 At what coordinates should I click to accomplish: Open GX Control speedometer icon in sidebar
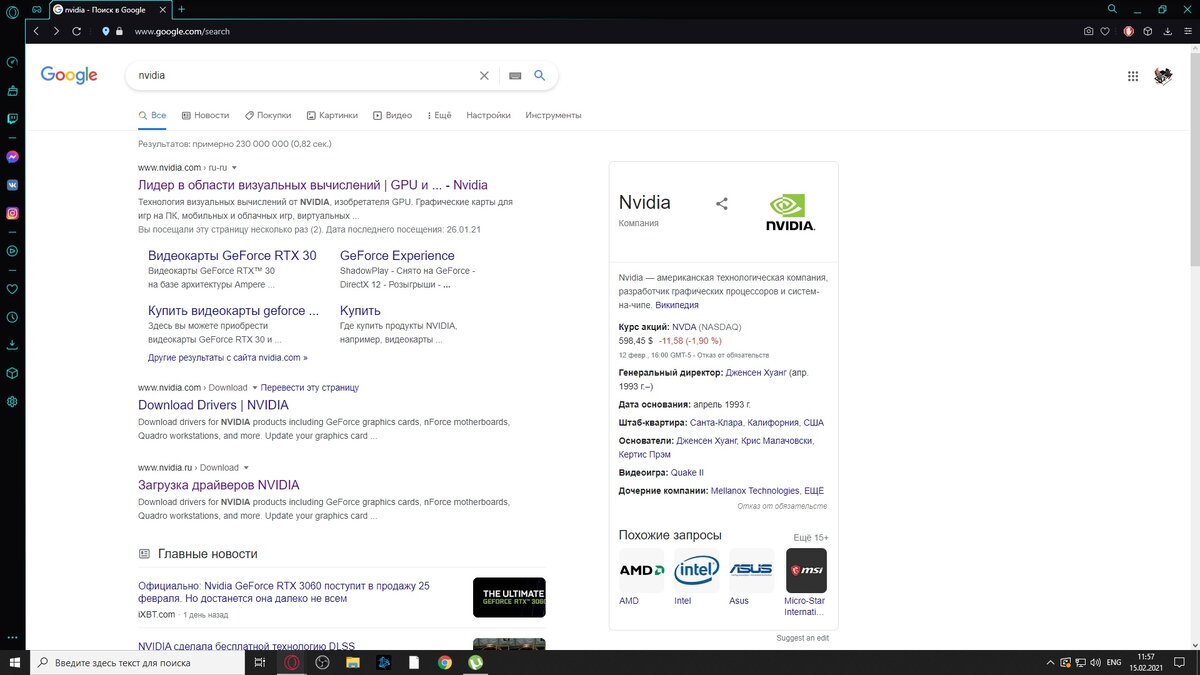pos(12,62)
